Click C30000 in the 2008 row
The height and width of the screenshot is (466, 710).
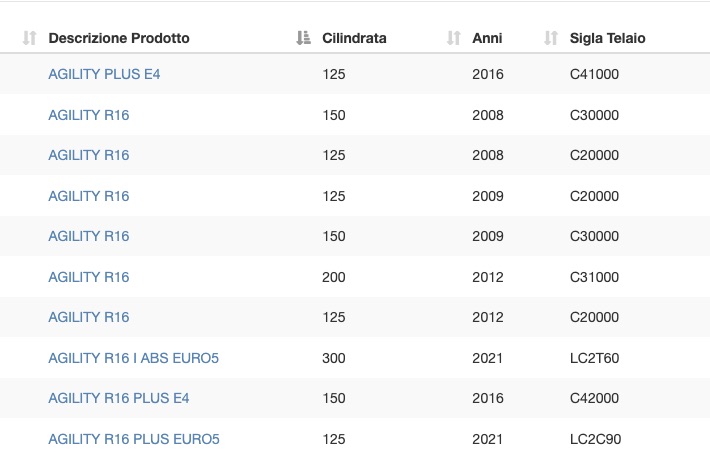pyautogui.click(x=594, y=115)
